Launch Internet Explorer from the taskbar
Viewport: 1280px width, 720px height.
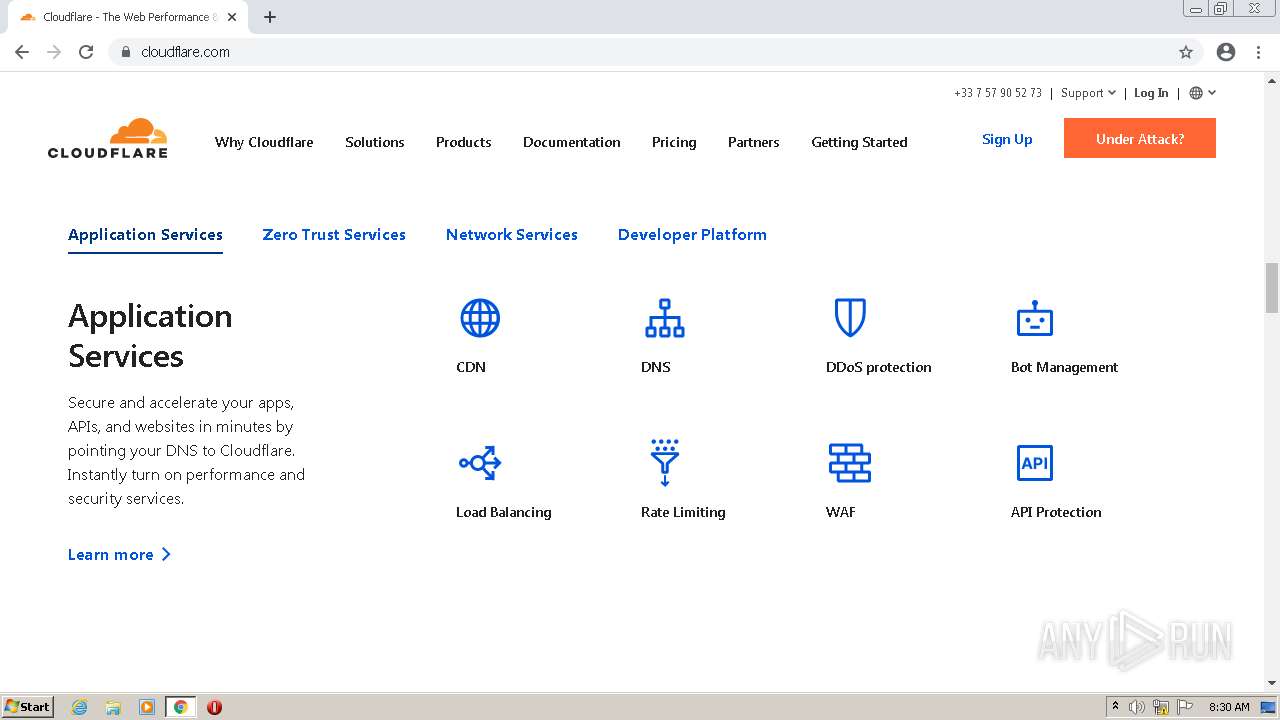79,707
